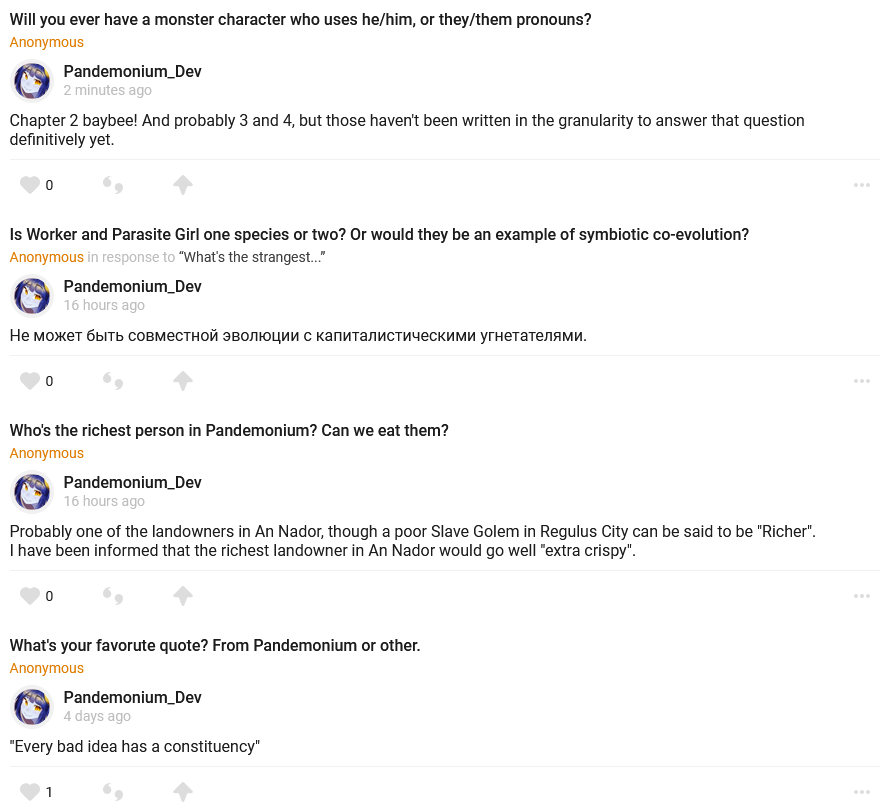The width and height of the screenshot is (890, 812).
Task: Open three-dot menu on favorite quote post
Action: coord(861,792)
